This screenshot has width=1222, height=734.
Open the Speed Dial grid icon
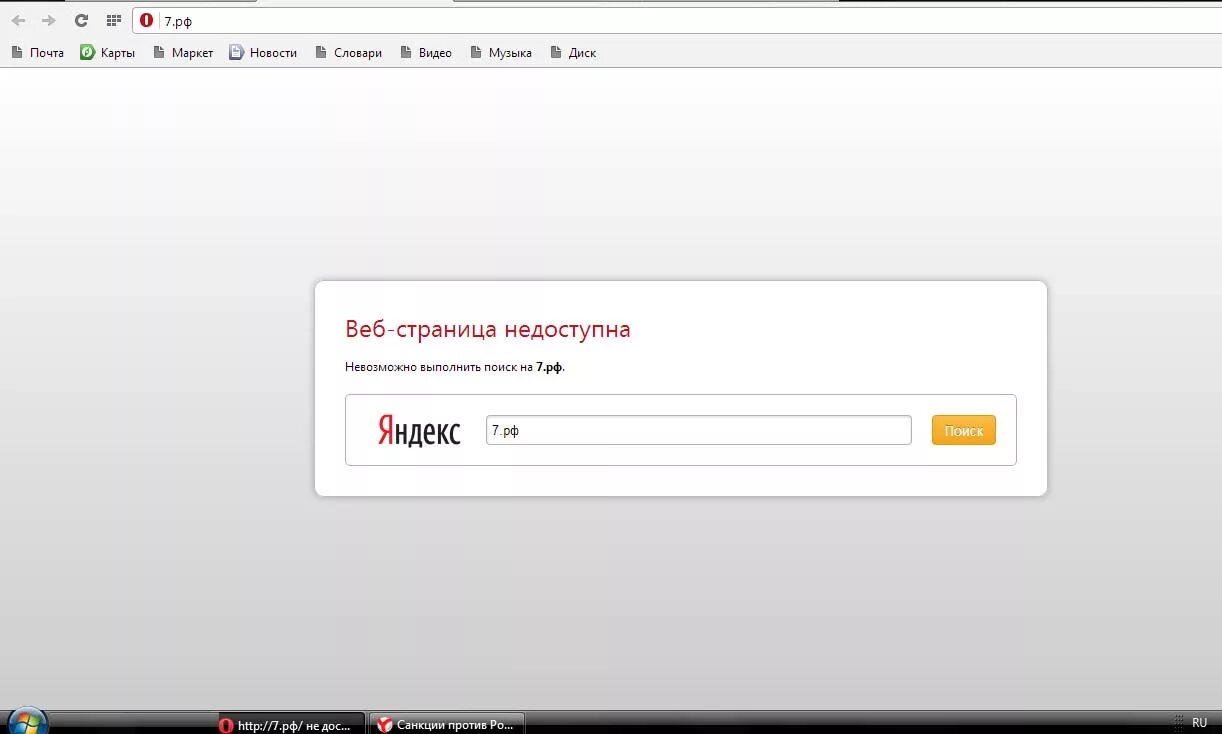click(113, 20)
